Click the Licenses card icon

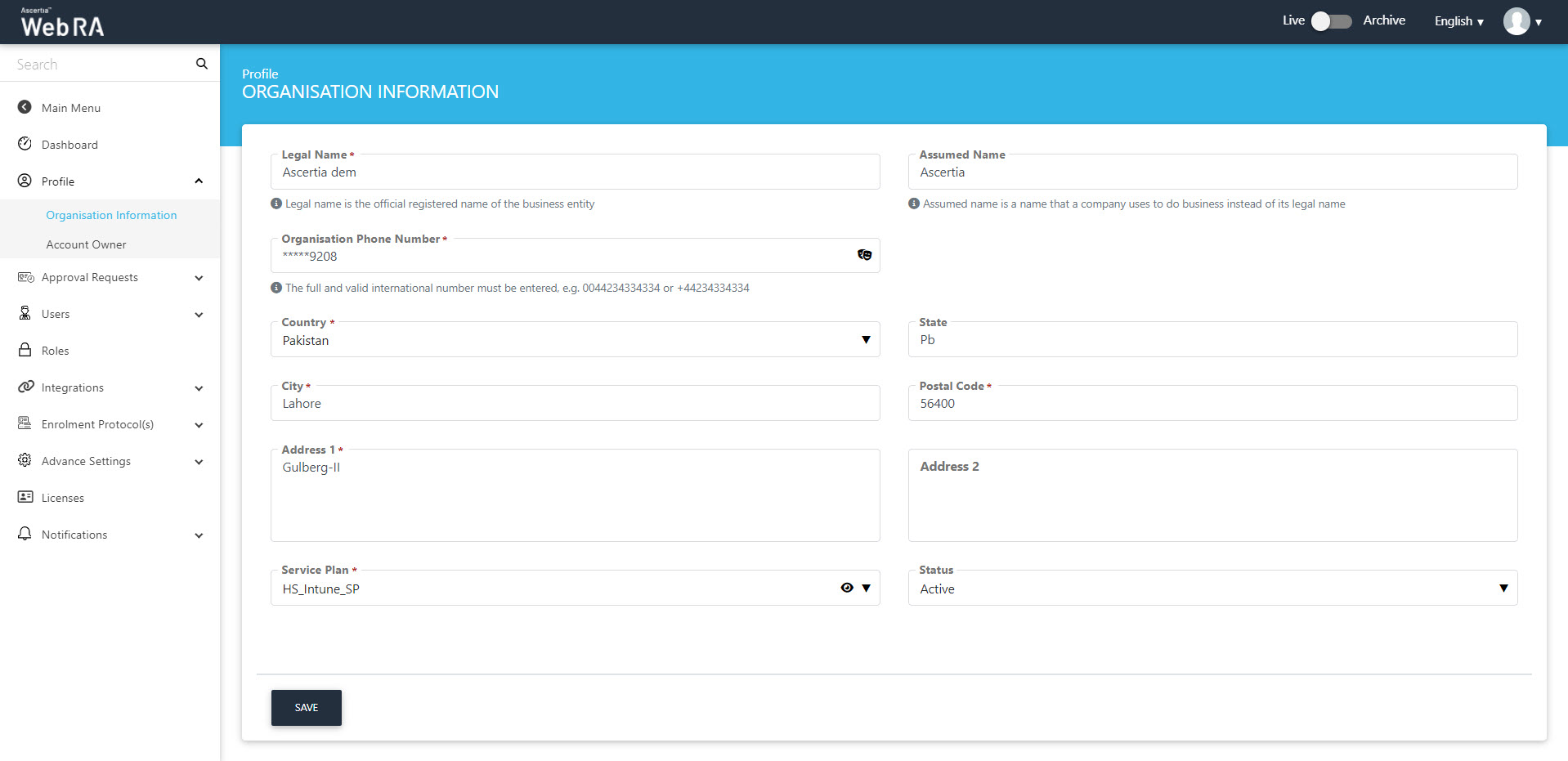click(x=25, y=497)
